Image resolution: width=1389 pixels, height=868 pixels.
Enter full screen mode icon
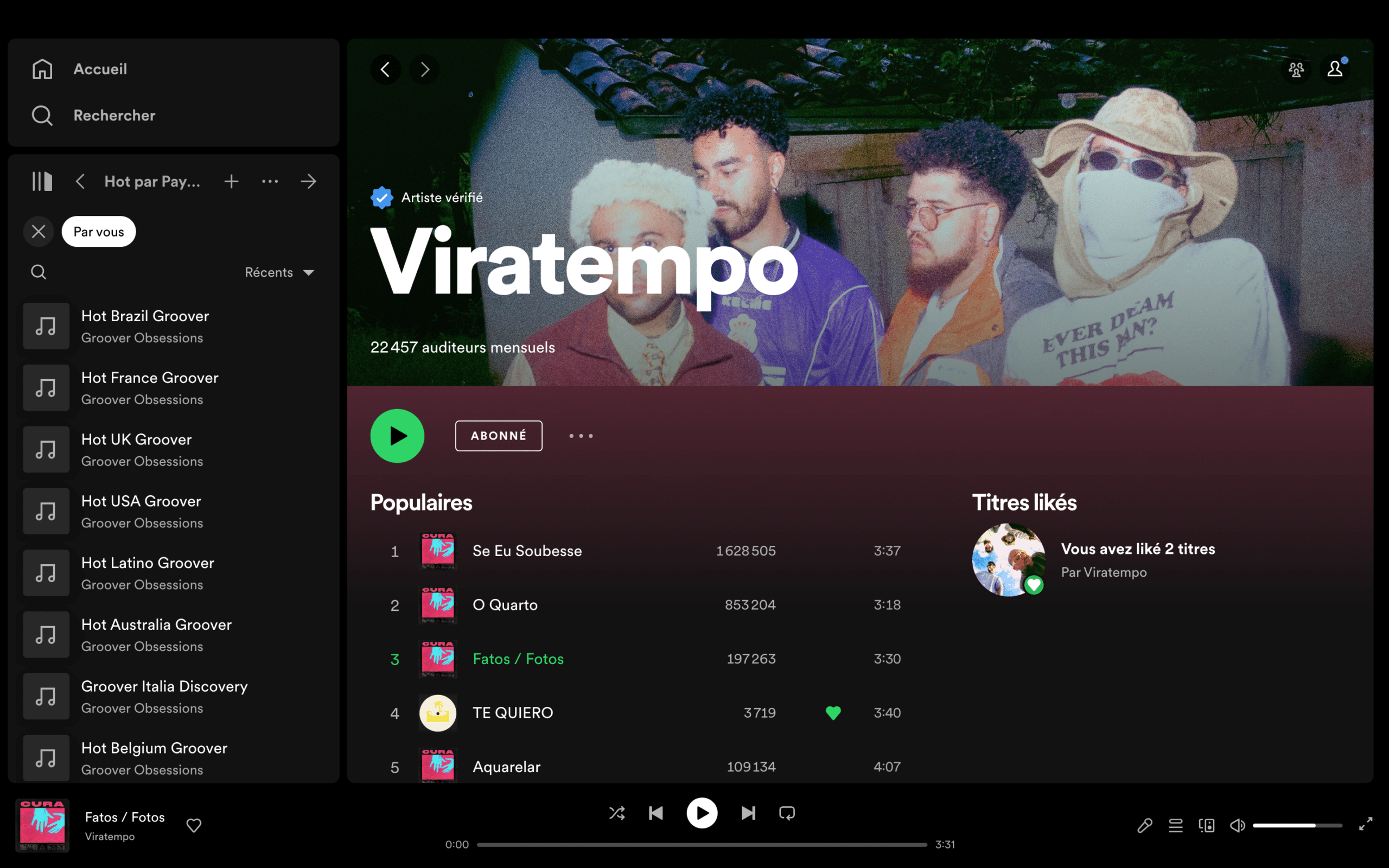coord(1366,825)
